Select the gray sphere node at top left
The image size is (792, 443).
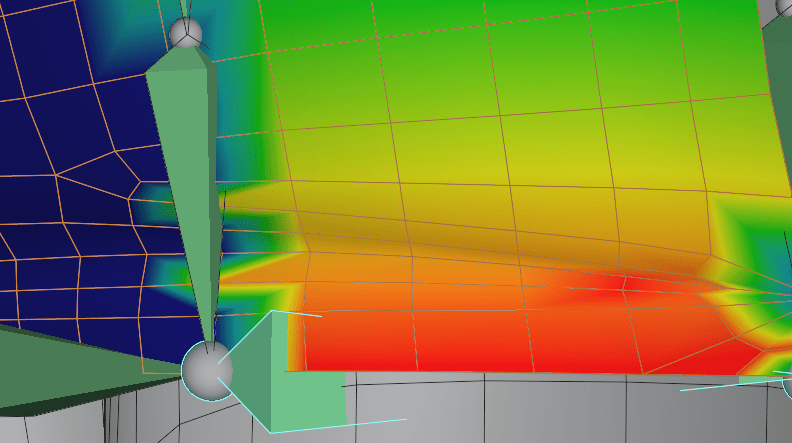tap(185, 33)
